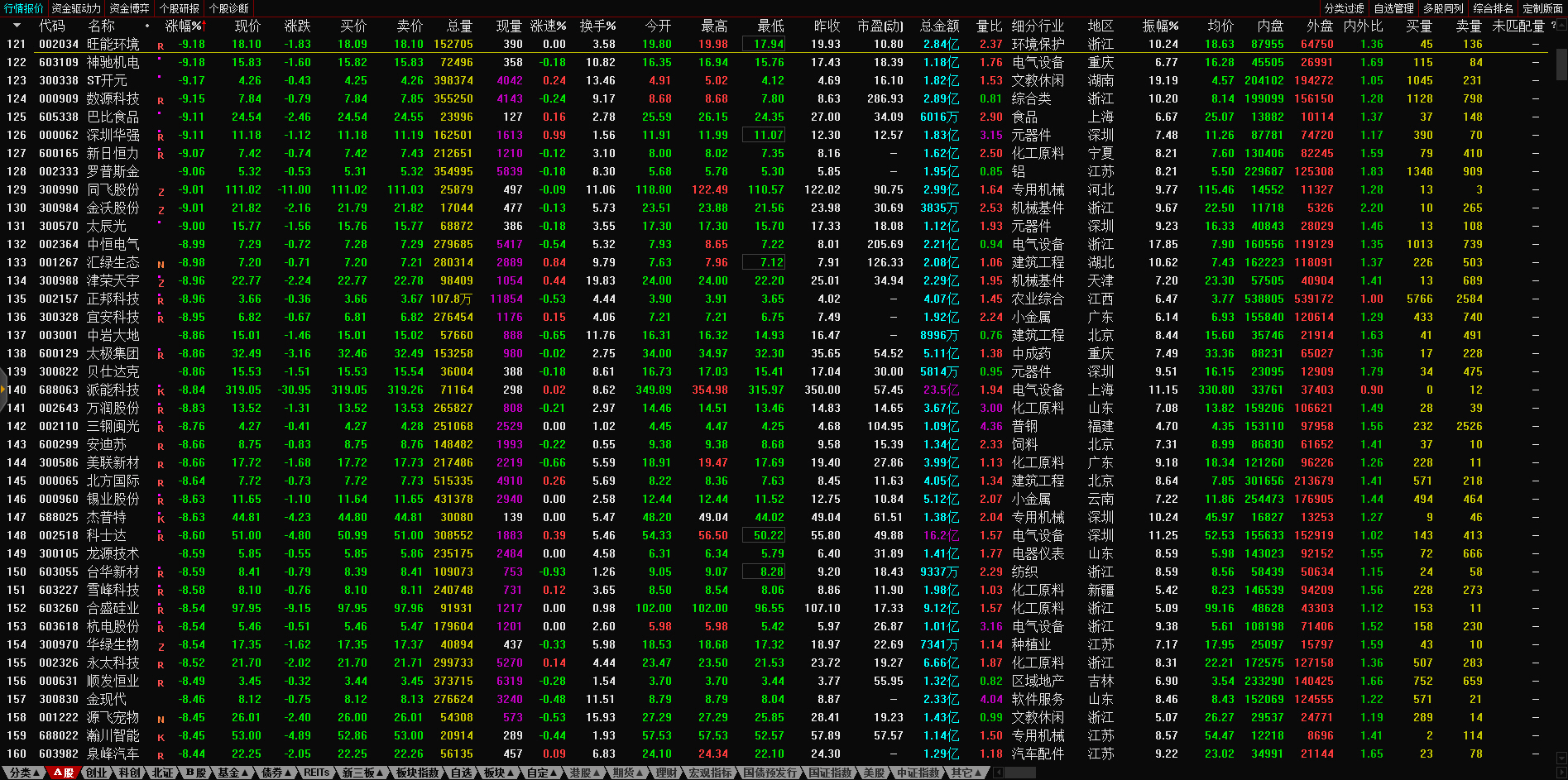1568x780 pixels.
Task: Switch to the 资金驱动力 tab
Action: tap(76, 8)
